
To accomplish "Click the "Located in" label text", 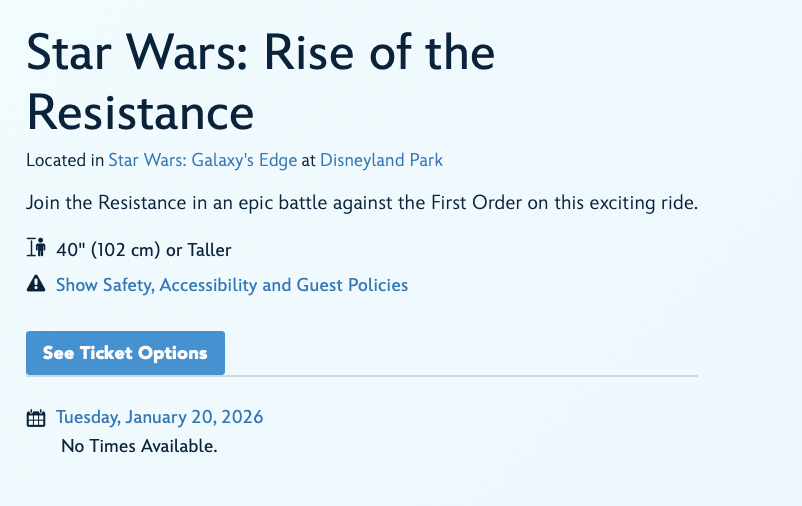I will coord(65,160).
